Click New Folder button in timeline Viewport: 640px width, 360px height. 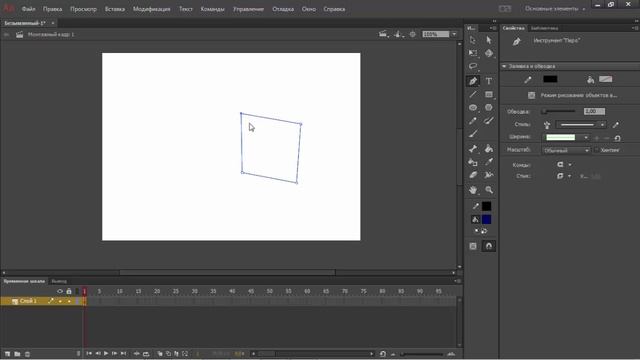pos(17,354)
